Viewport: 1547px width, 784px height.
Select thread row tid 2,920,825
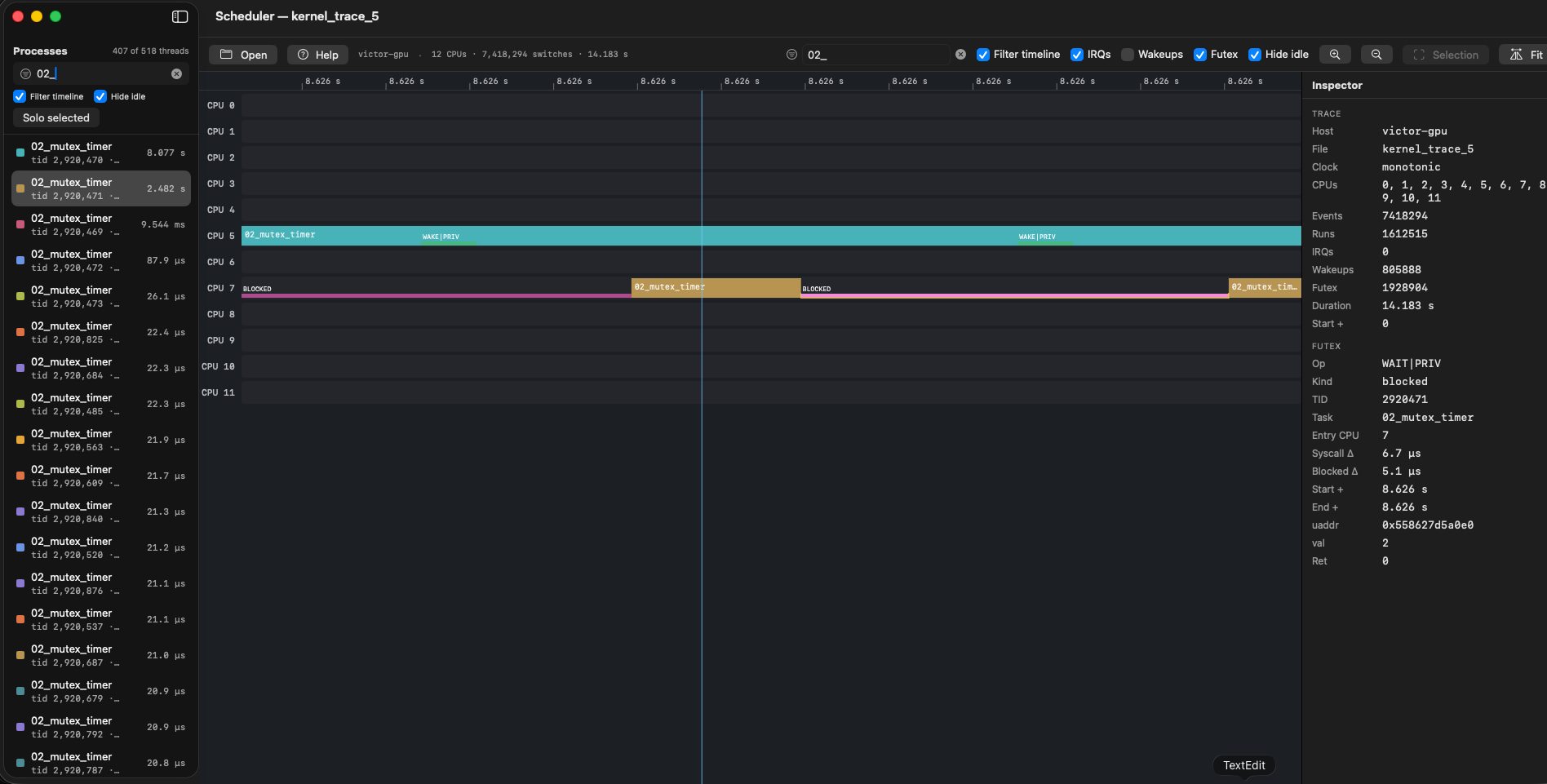101,332
